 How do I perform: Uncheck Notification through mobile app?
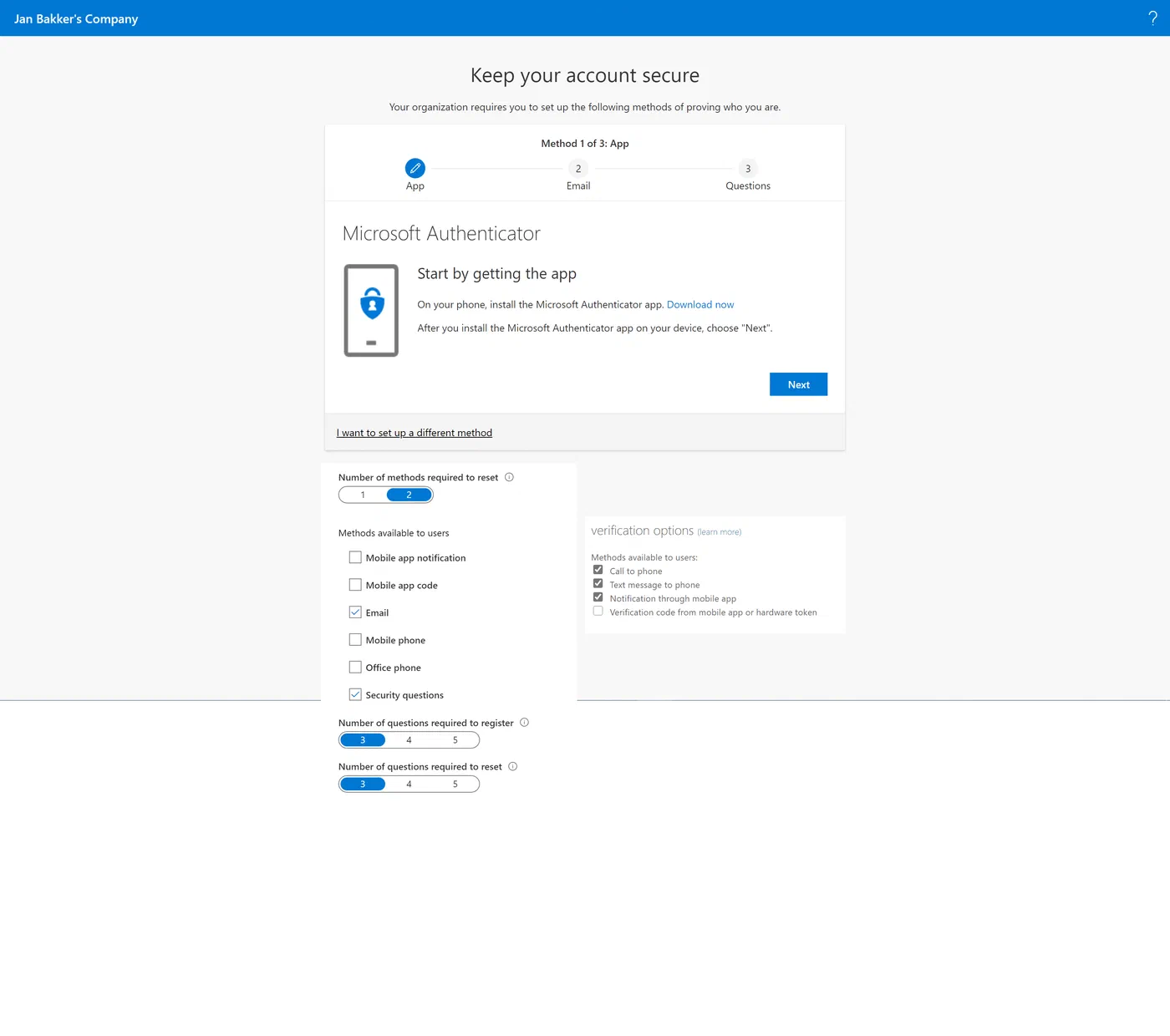coord(598,597)
